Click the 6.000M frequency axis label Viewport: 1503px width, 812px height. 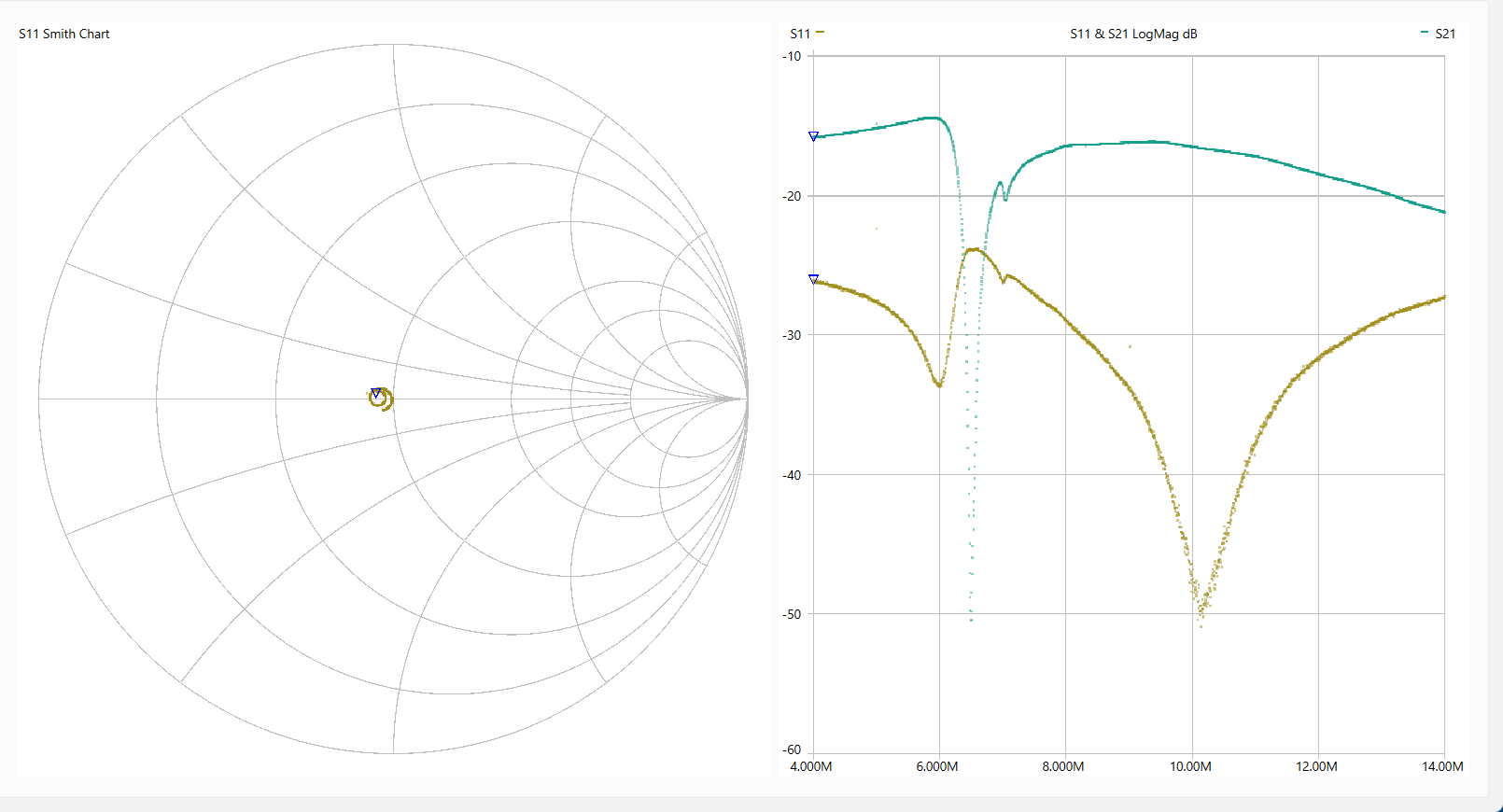(x=937, y=766)
